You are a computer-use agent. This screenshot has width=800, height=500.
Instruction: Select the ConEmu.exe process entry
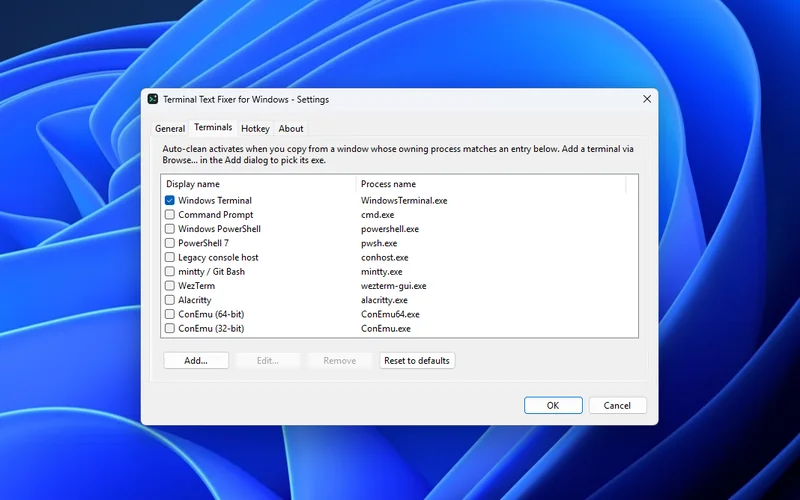[386, 329]
